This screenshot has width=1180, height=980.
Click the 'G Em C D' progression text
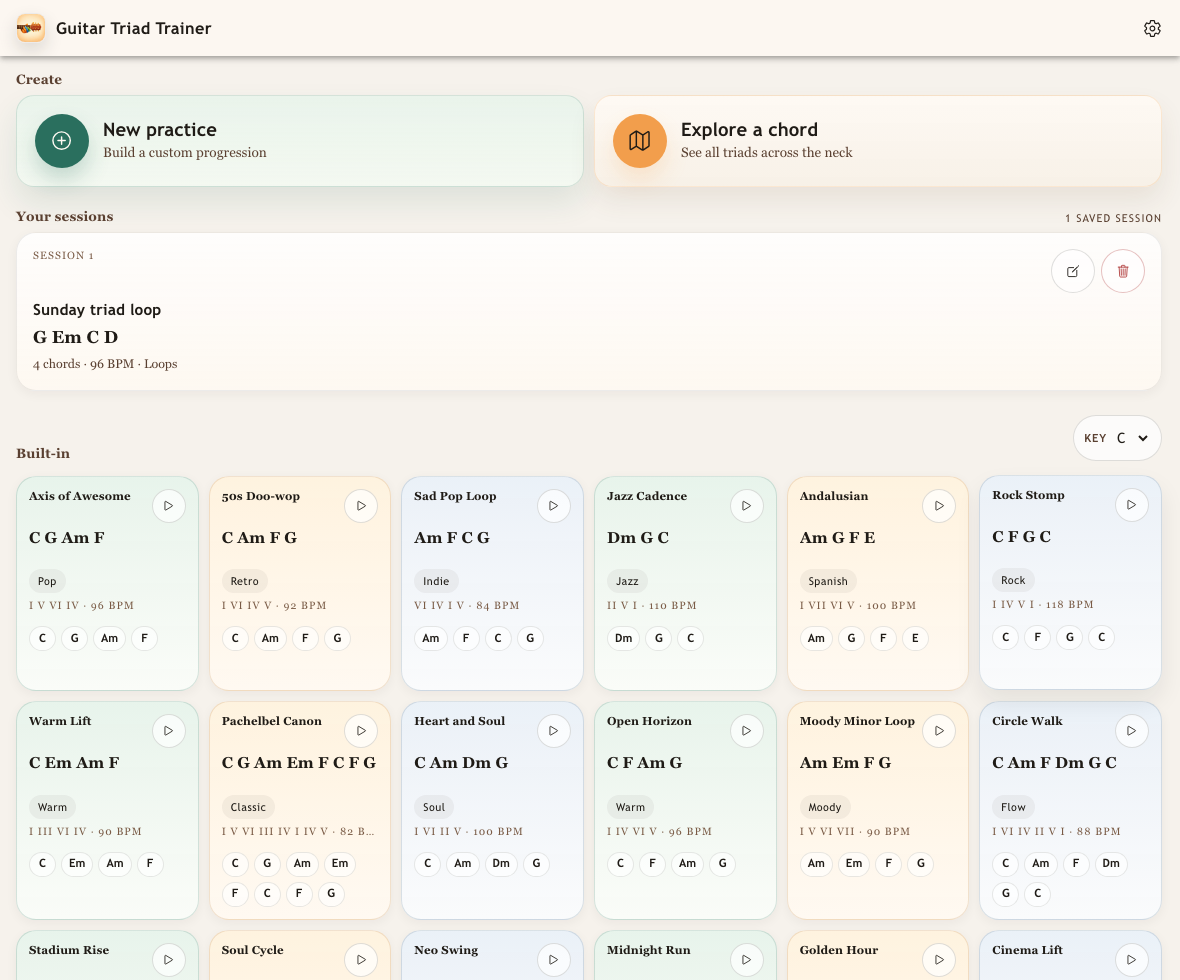point(75,336)
